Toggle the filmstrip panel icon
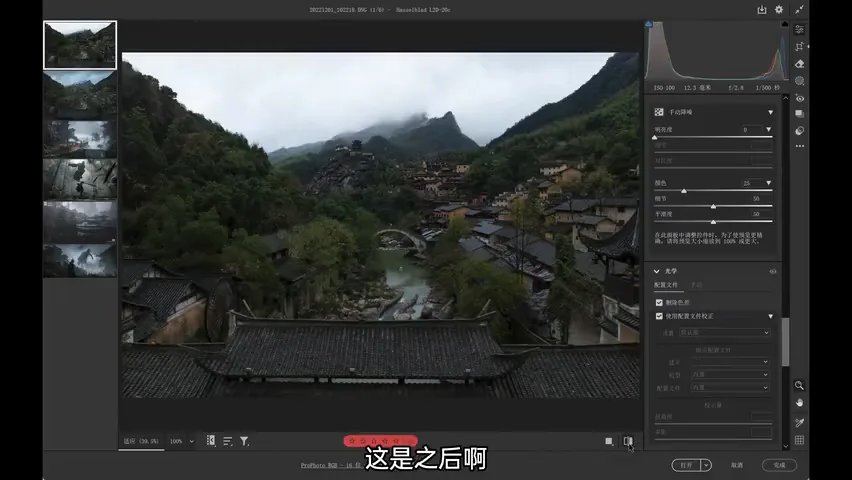852x480 pixels. click(x=211, y=441)
